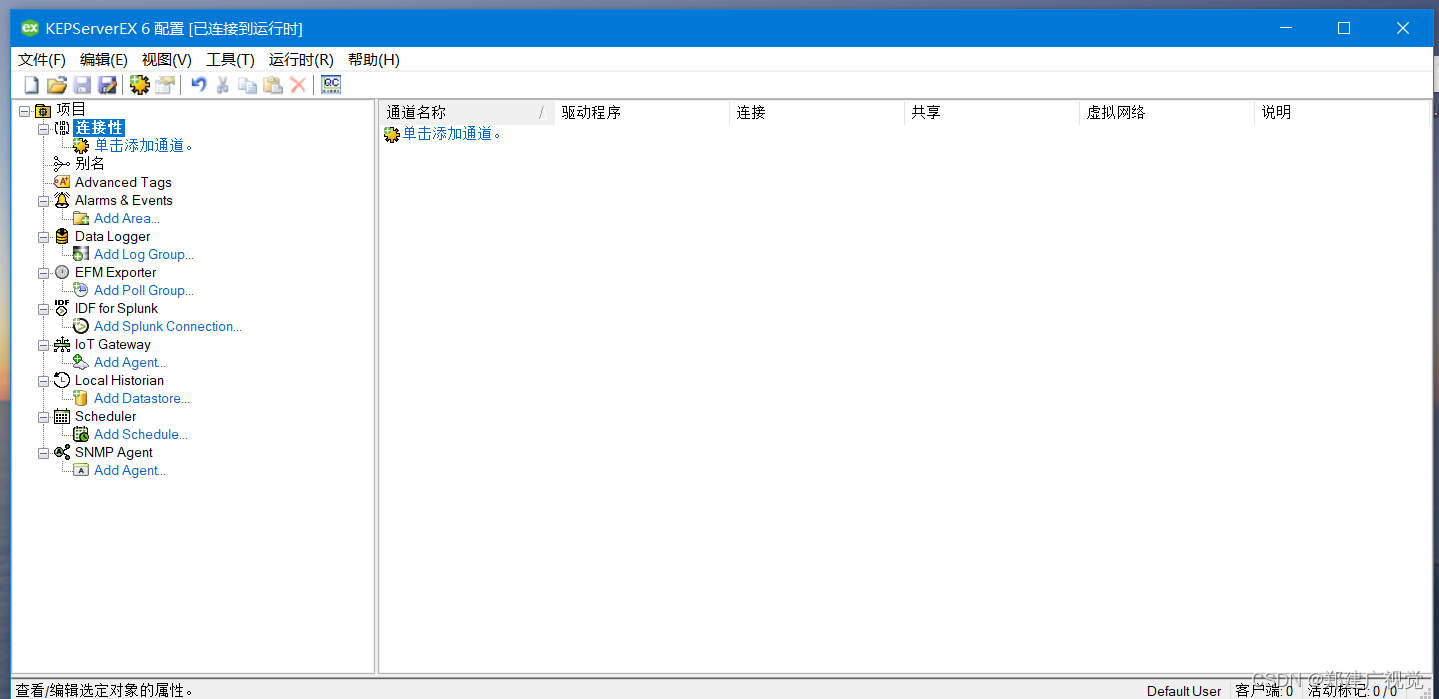Collapse the SNMP Agent node
The width and height of the screenshot is (1439, 699).
coord(43,453)
